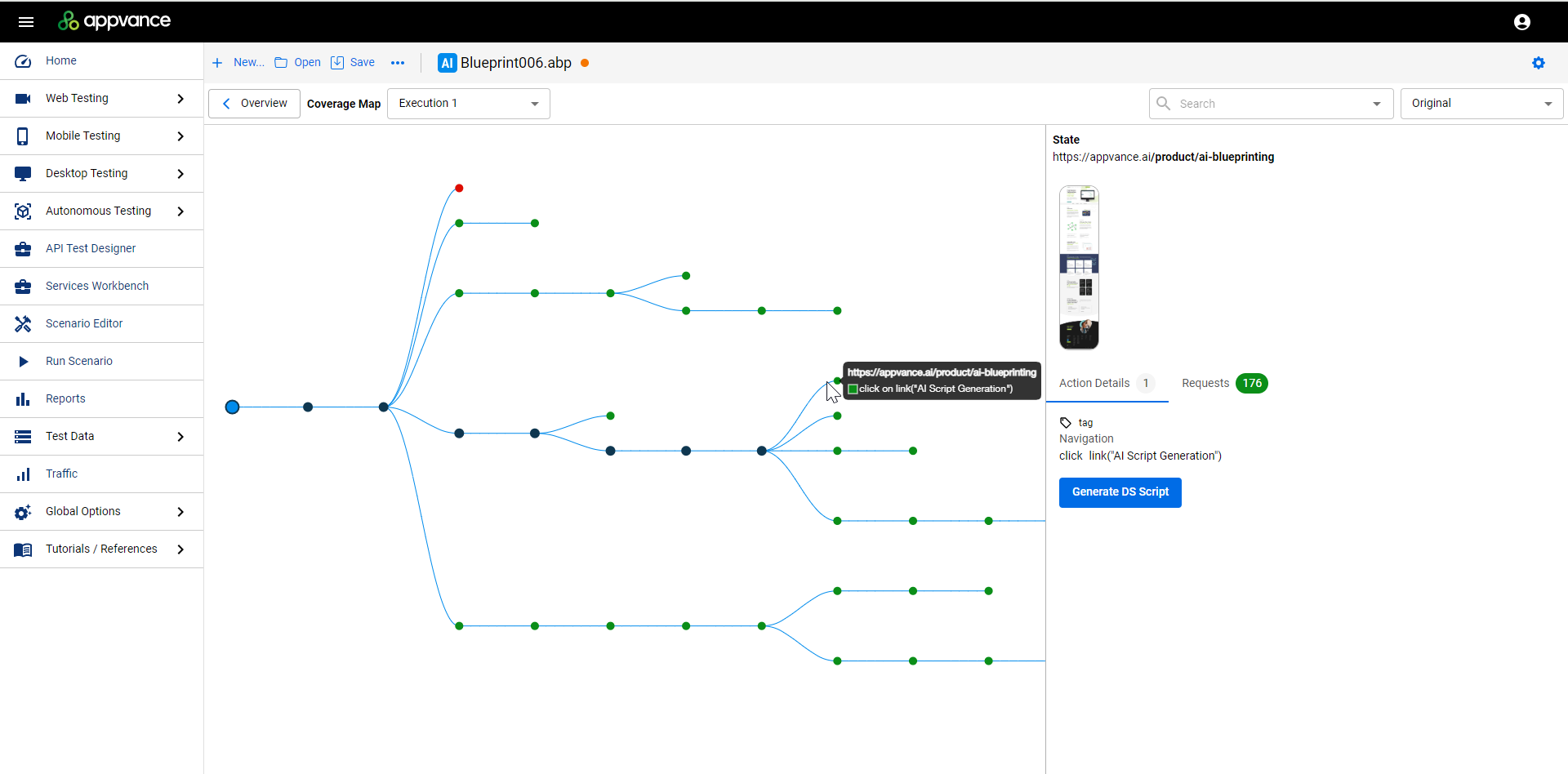
Task: Click the Services Workbench briefcase icon
Action: pyautogui.click(x=23, y=287)
